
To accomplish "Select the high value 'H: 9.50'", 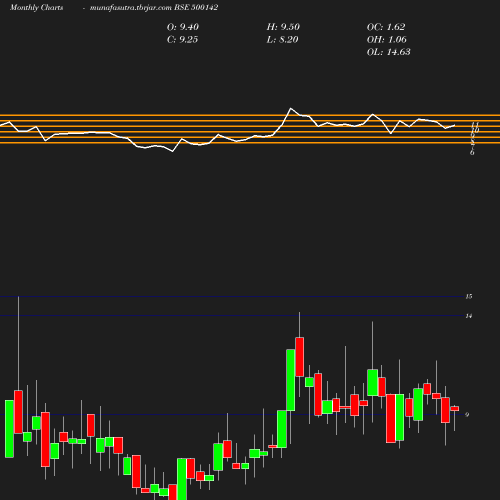I will point(283,27).
